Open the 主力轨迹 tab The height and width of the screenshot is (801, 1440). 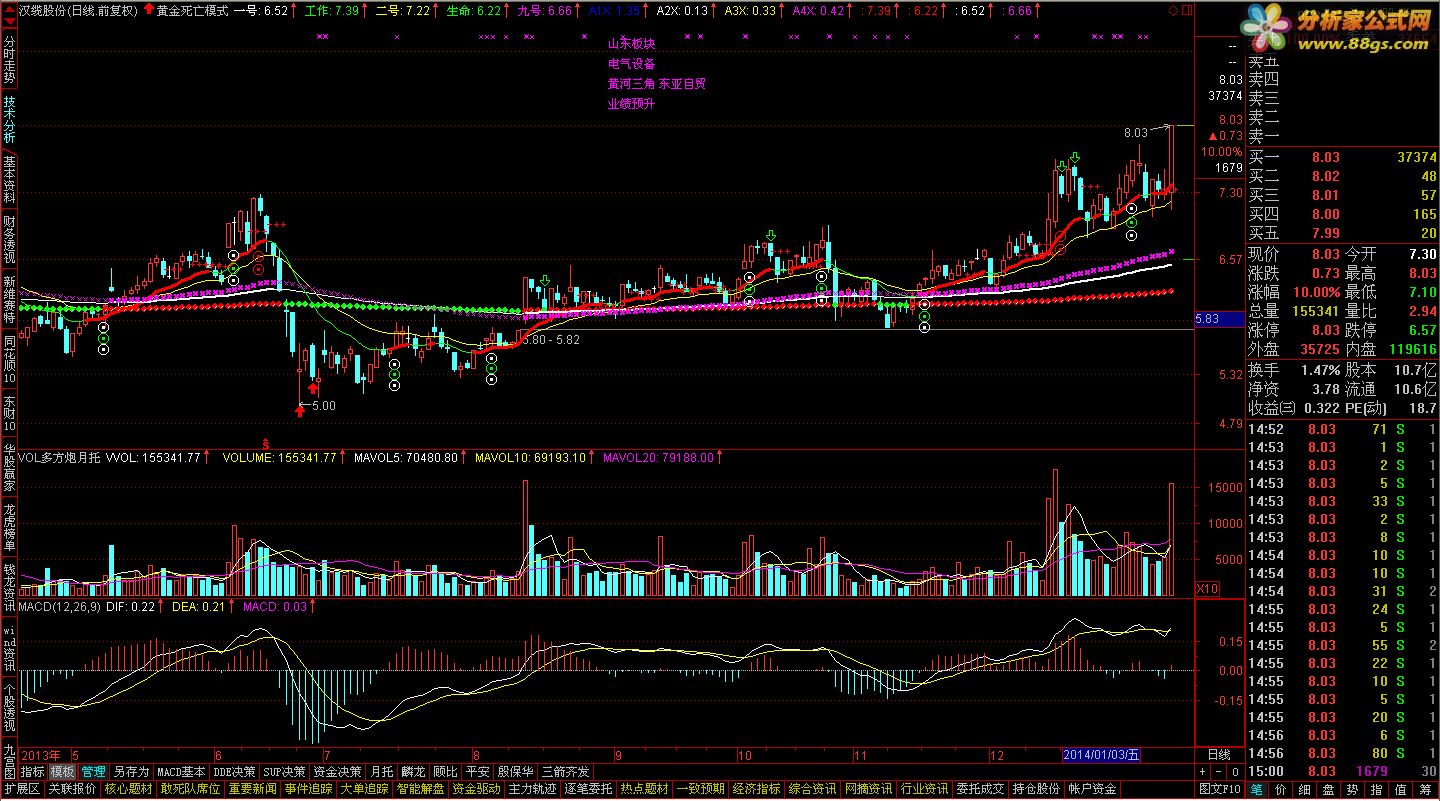point(532,789)
